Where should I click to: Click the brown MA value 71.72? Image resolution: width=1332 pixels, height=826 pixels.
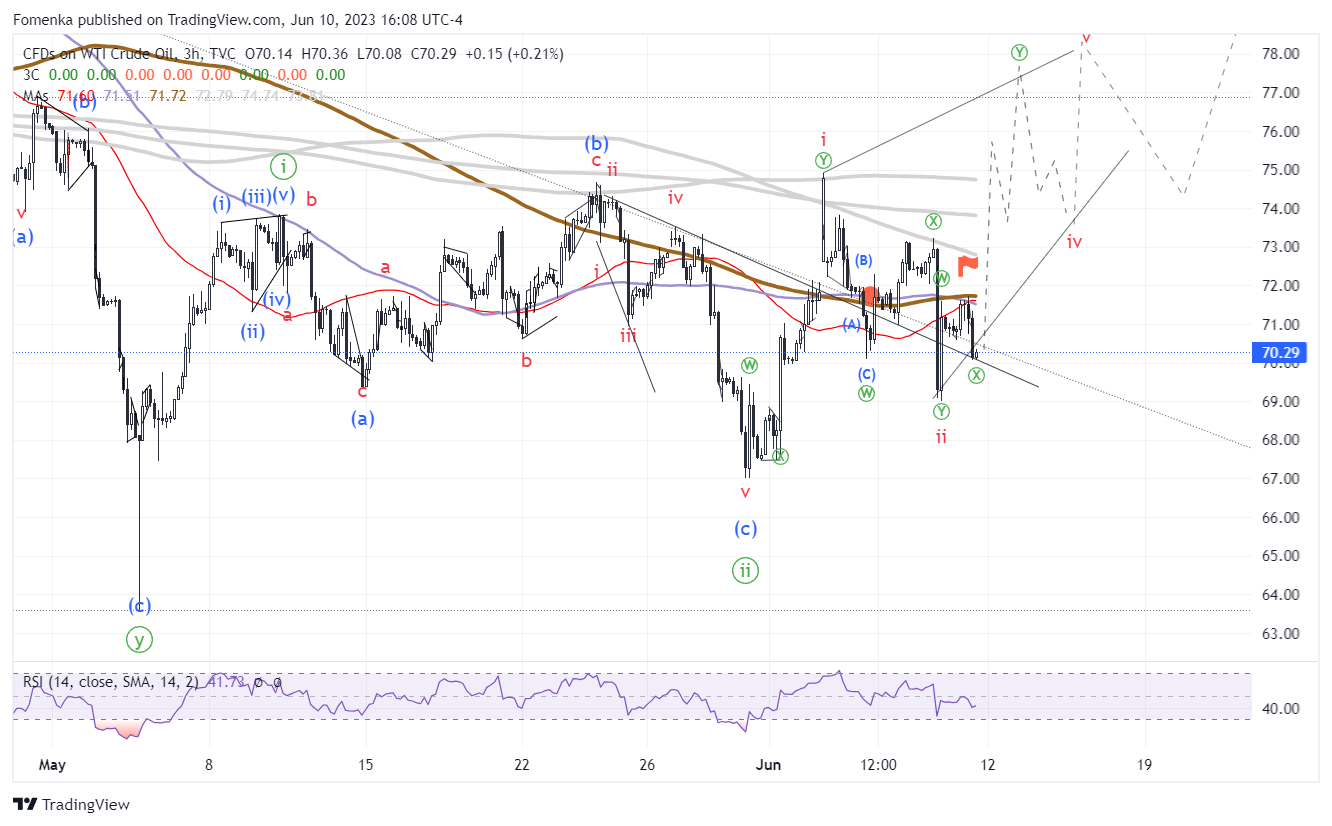pos(167,96)
